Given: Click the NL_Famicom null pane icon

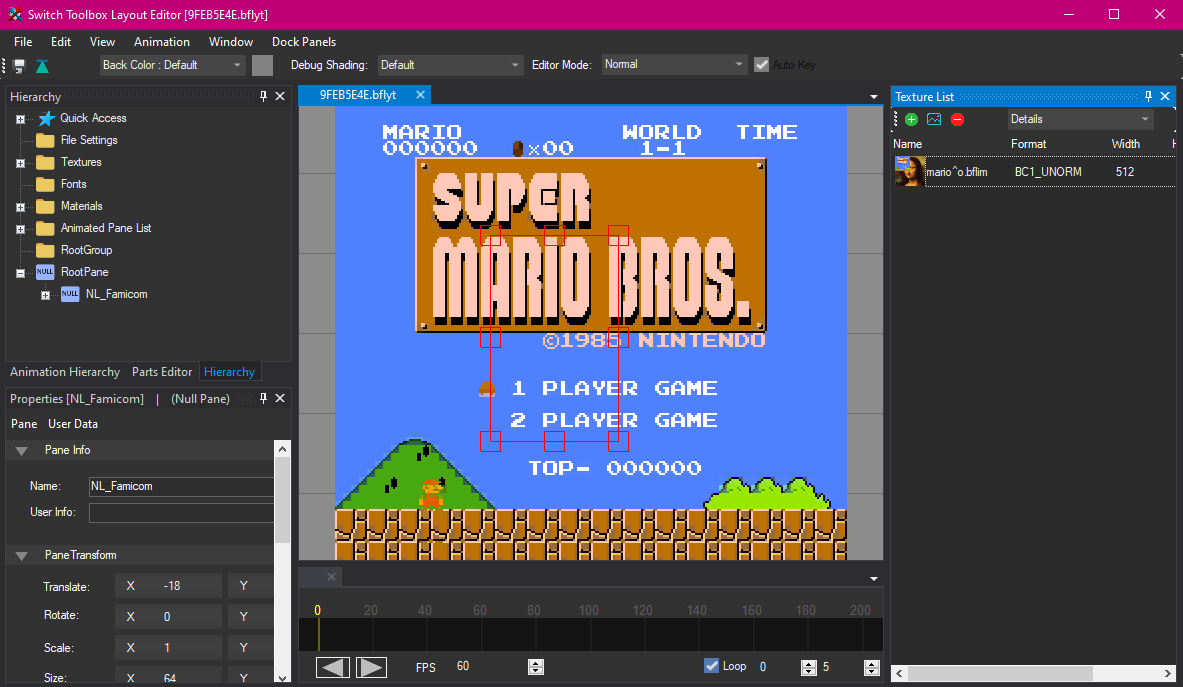Looking at the screenshot, I should [x=70, y=293].
